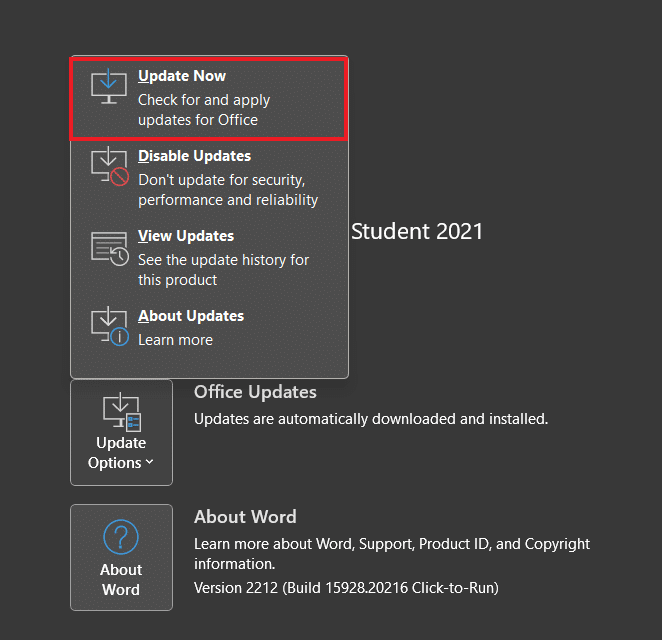
Task: Click the Office Updates heading
Action: pos(255,392)
